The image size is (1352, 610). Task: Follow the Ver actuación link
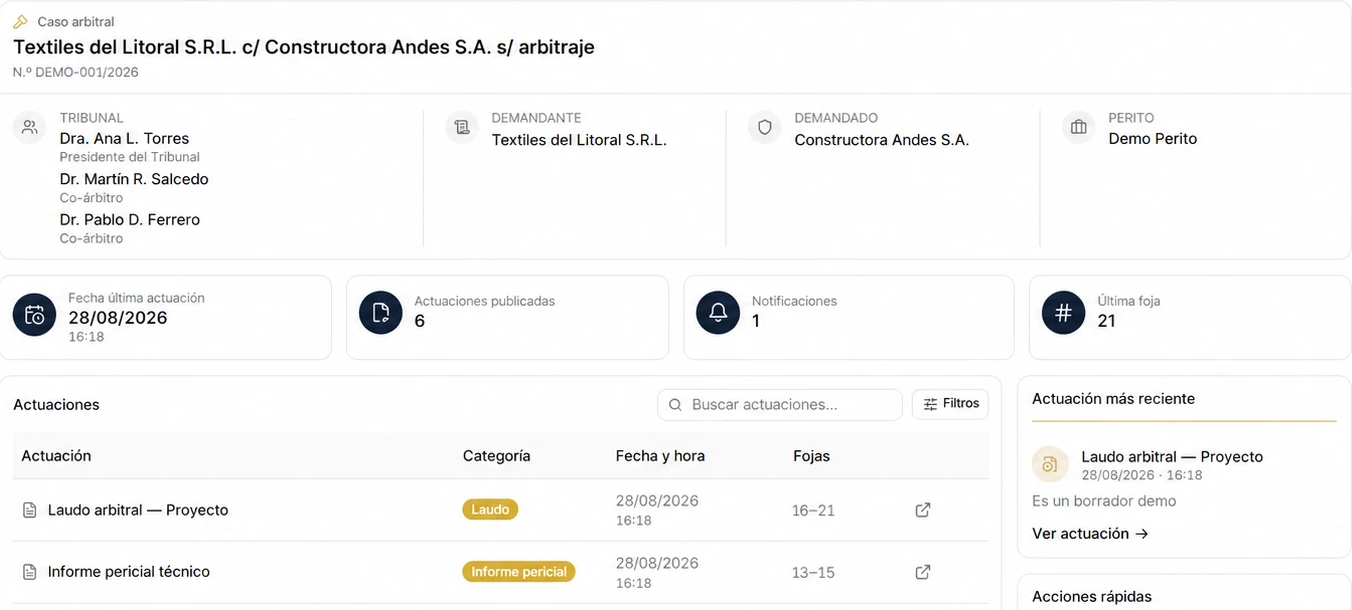pyautogui.click(x=1090, y=534)
